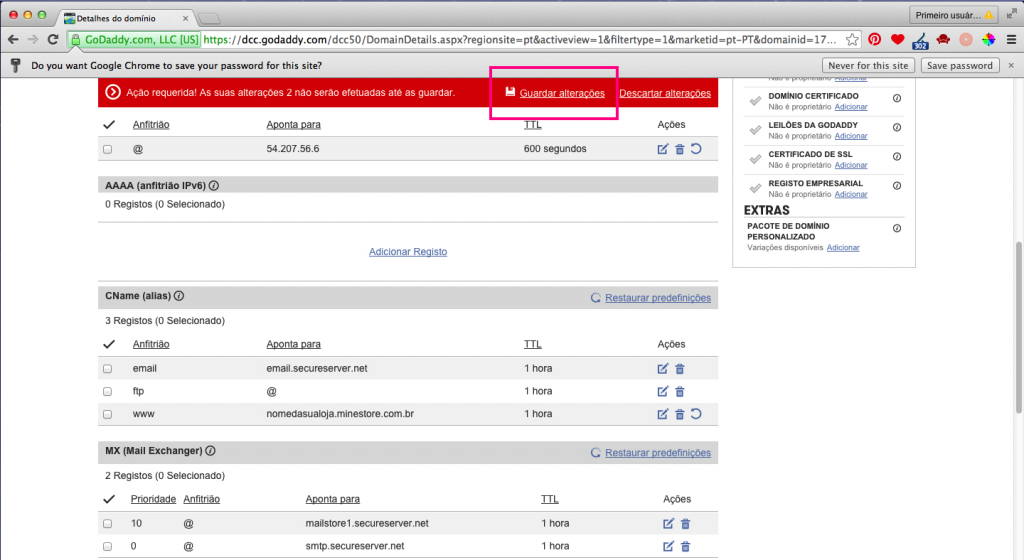Go back to the previous page
The image size is (1024, 560).
[13, 40]
